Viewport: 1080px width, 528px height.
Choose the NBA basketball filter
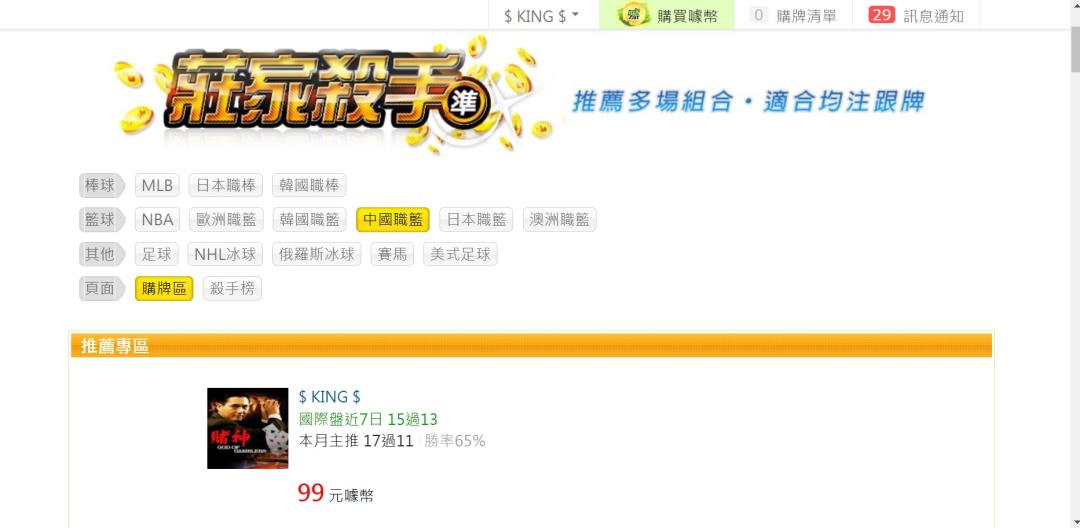click(x=157, y=220)
